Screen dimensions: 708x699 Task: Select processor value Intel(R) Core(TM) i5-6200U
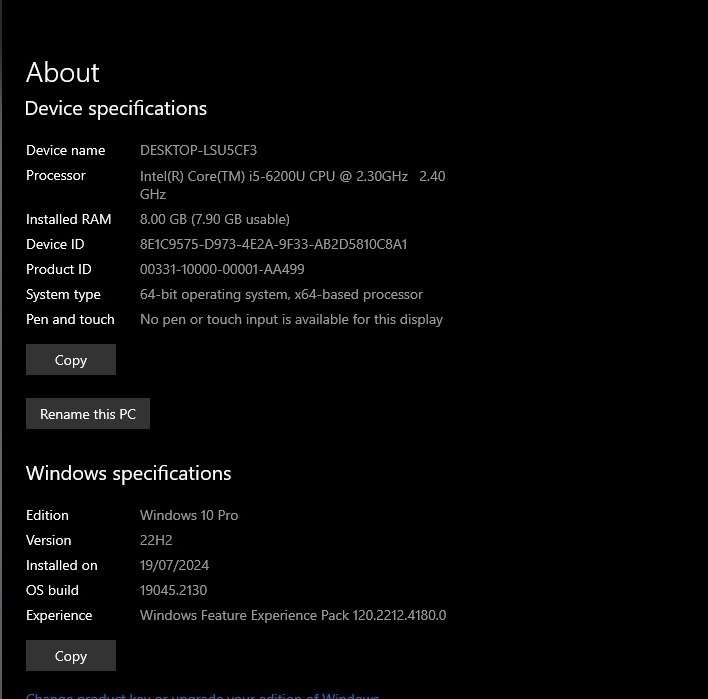pyautogui.click(x=293, y=185)
